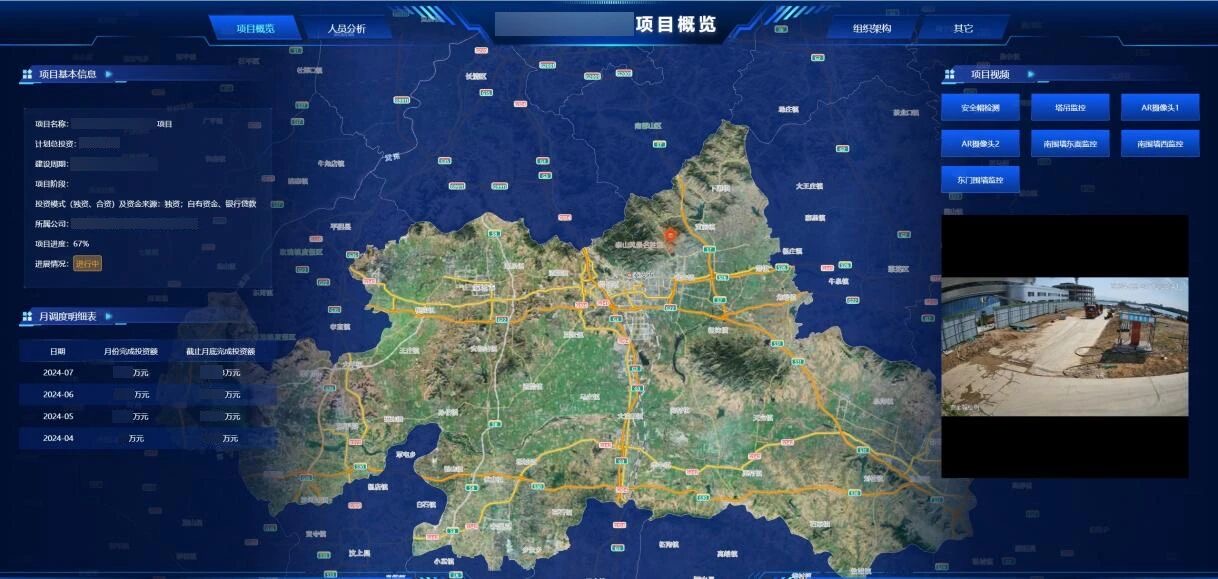The height and width of the screenshot is (579, 1218).
Task: Open the 人员分析 tab
Action: tap(346, 29)
